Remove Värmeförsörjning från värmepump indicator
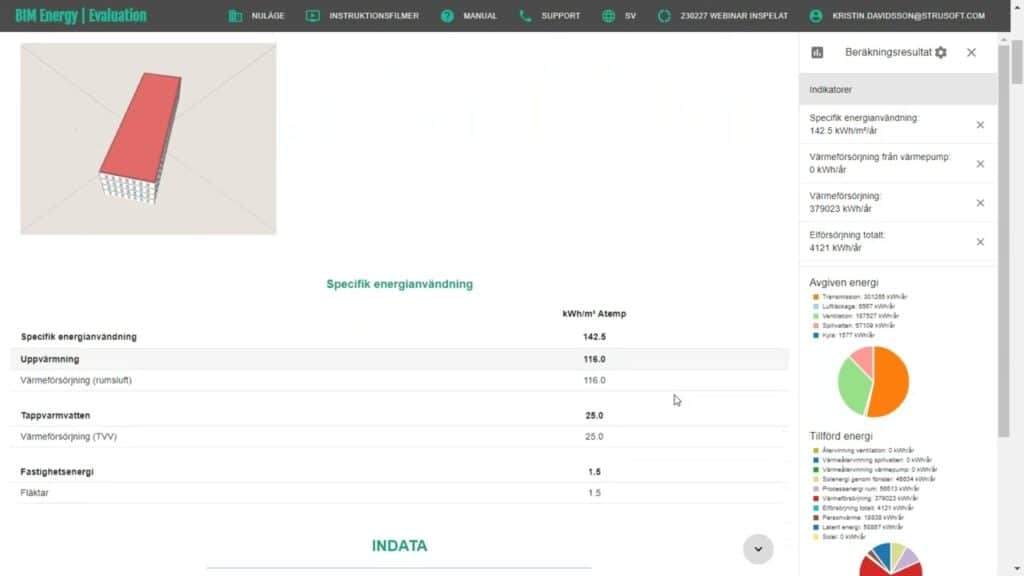This screenshot has height=576, width=1024. tap(980, 164)
